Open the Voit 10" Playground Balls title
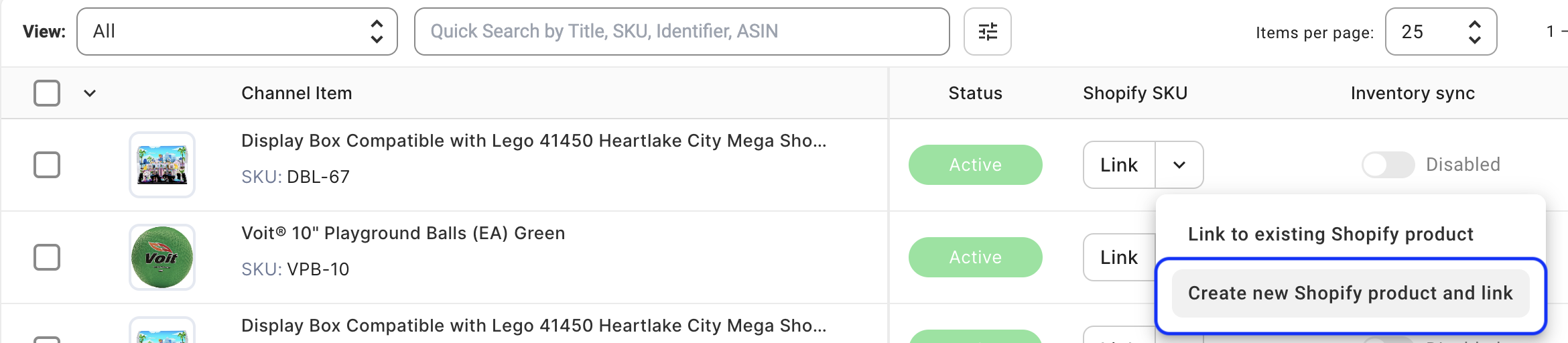 pos(403,234)
